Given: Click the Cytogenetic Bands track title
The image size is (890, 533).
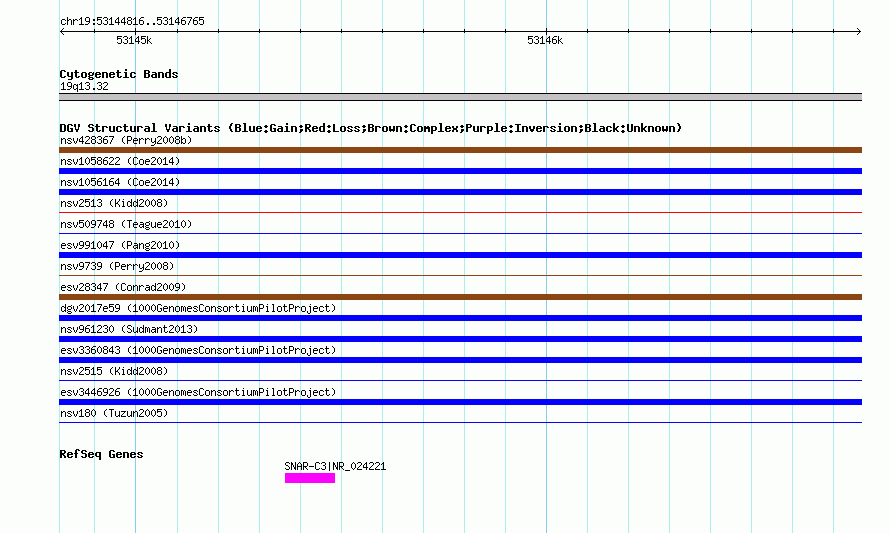Looking at the screenshot, I should coord(119,74).
